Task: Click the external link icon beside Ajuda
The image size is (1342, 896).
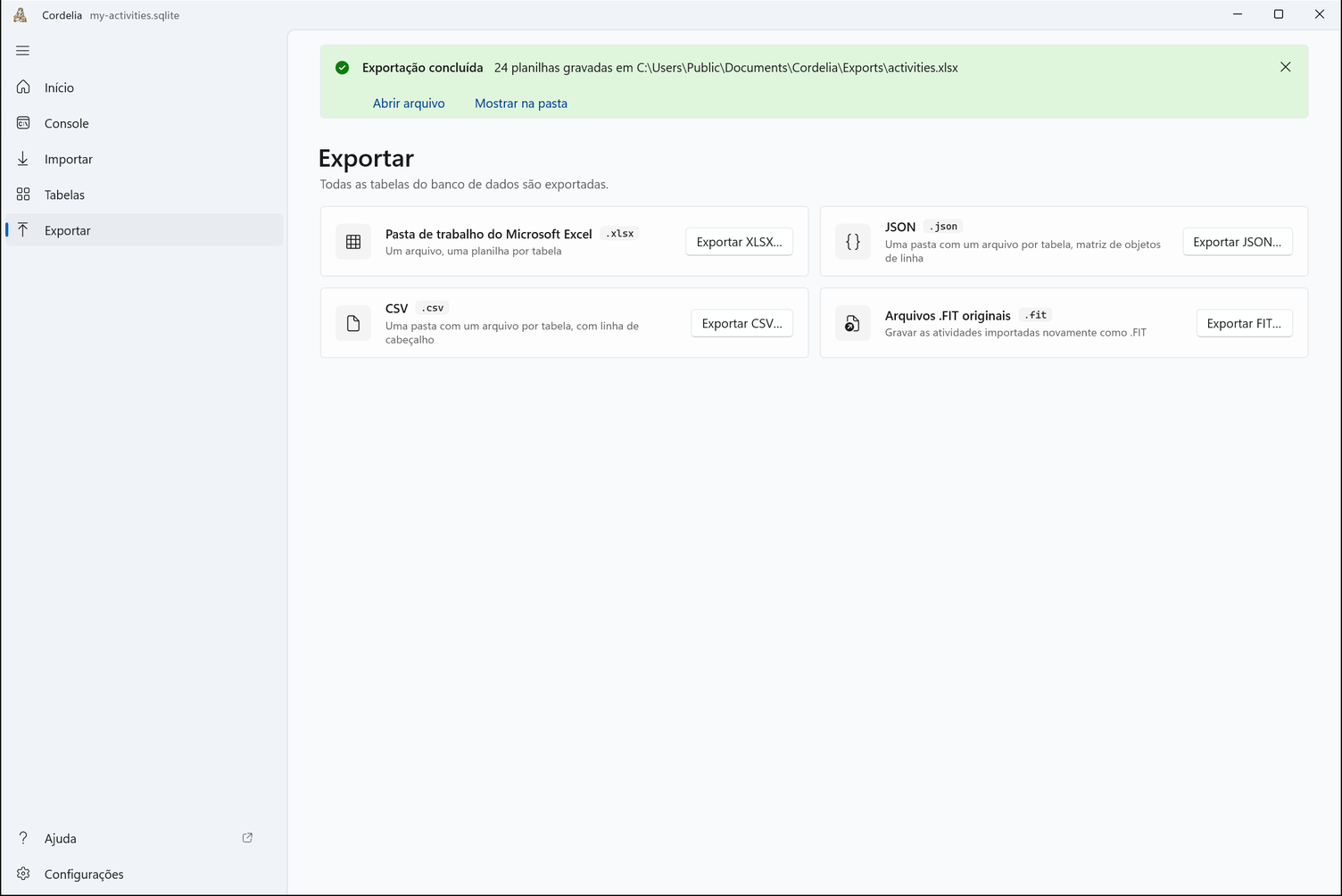Action: pyautogui.click(x=247, y=837)
